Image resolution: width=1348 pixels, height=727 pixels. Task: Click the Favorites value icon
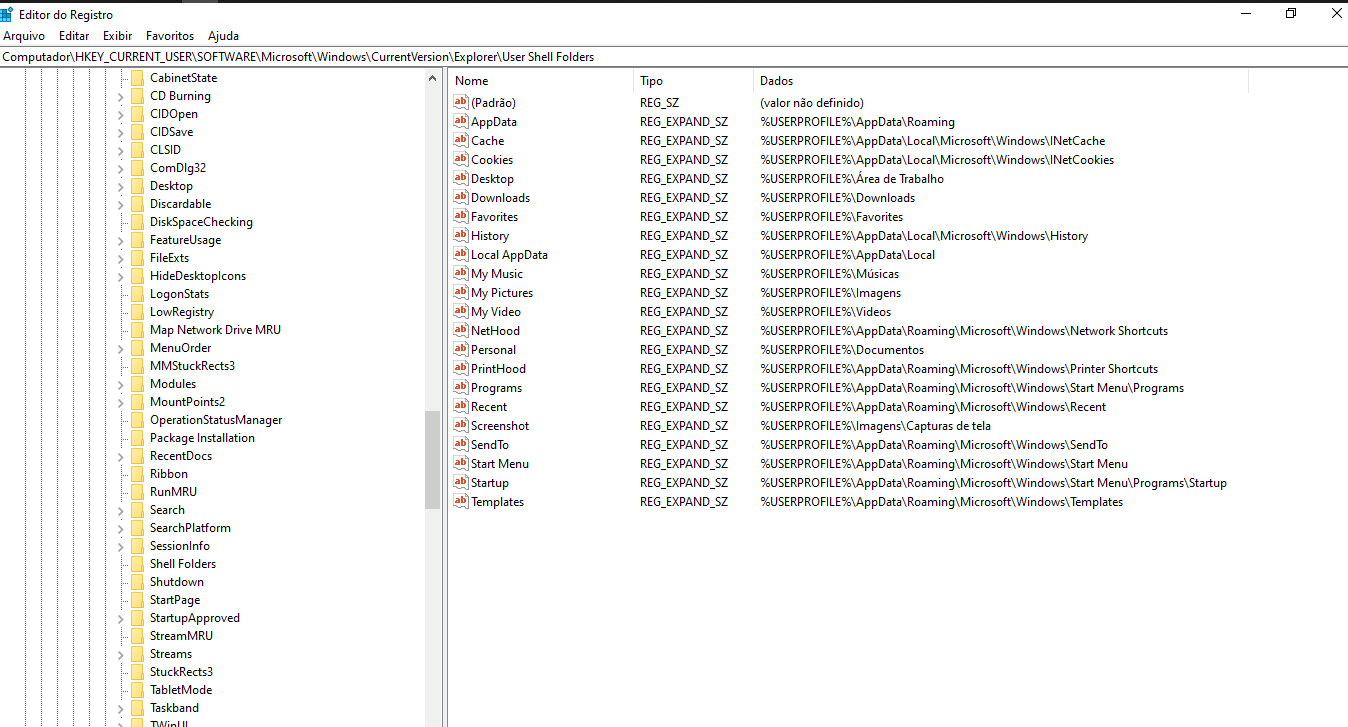coord(460,216)
